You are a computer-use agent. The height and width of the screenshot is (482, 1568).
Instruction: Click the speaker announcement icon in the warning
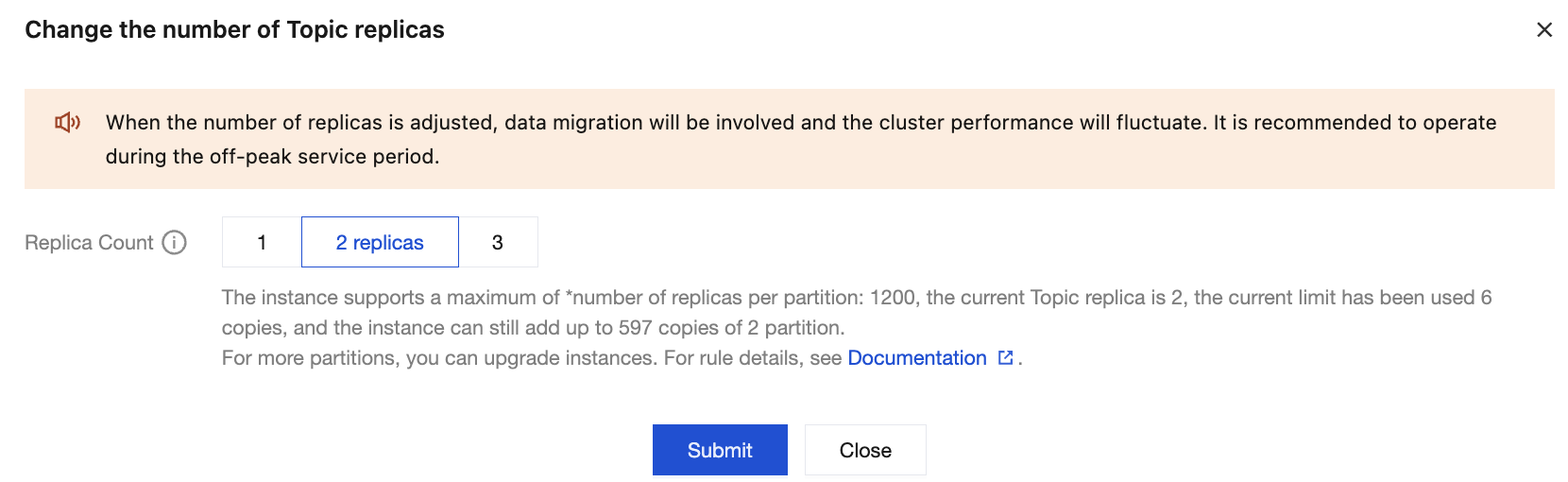click(67, 123)
